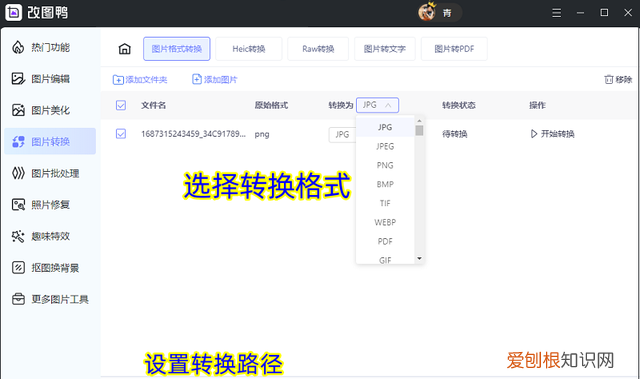Viewport: 640px width, 379px height.
Task: Click the 图片美化 sidebar icon
Action: point(18,110)
